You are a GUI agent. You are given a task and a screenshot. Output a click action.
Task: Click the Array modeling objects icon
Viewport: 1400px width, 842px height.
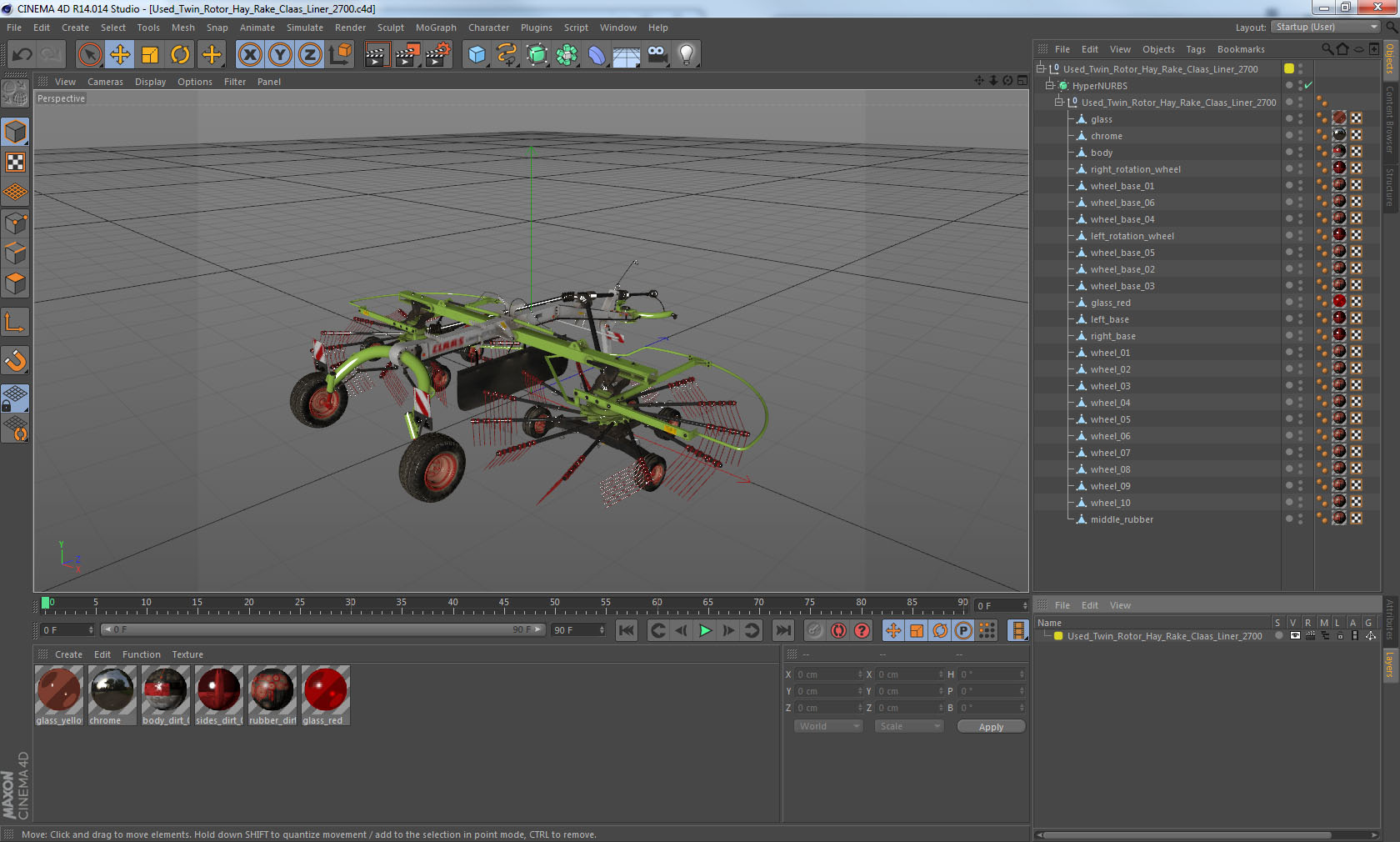pyautogui.click(x=567, y=55)
